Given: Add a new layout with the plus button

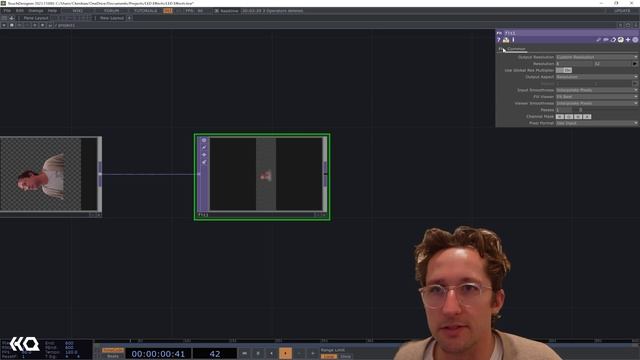Looking at the screenshot, I should click(129, 18).
